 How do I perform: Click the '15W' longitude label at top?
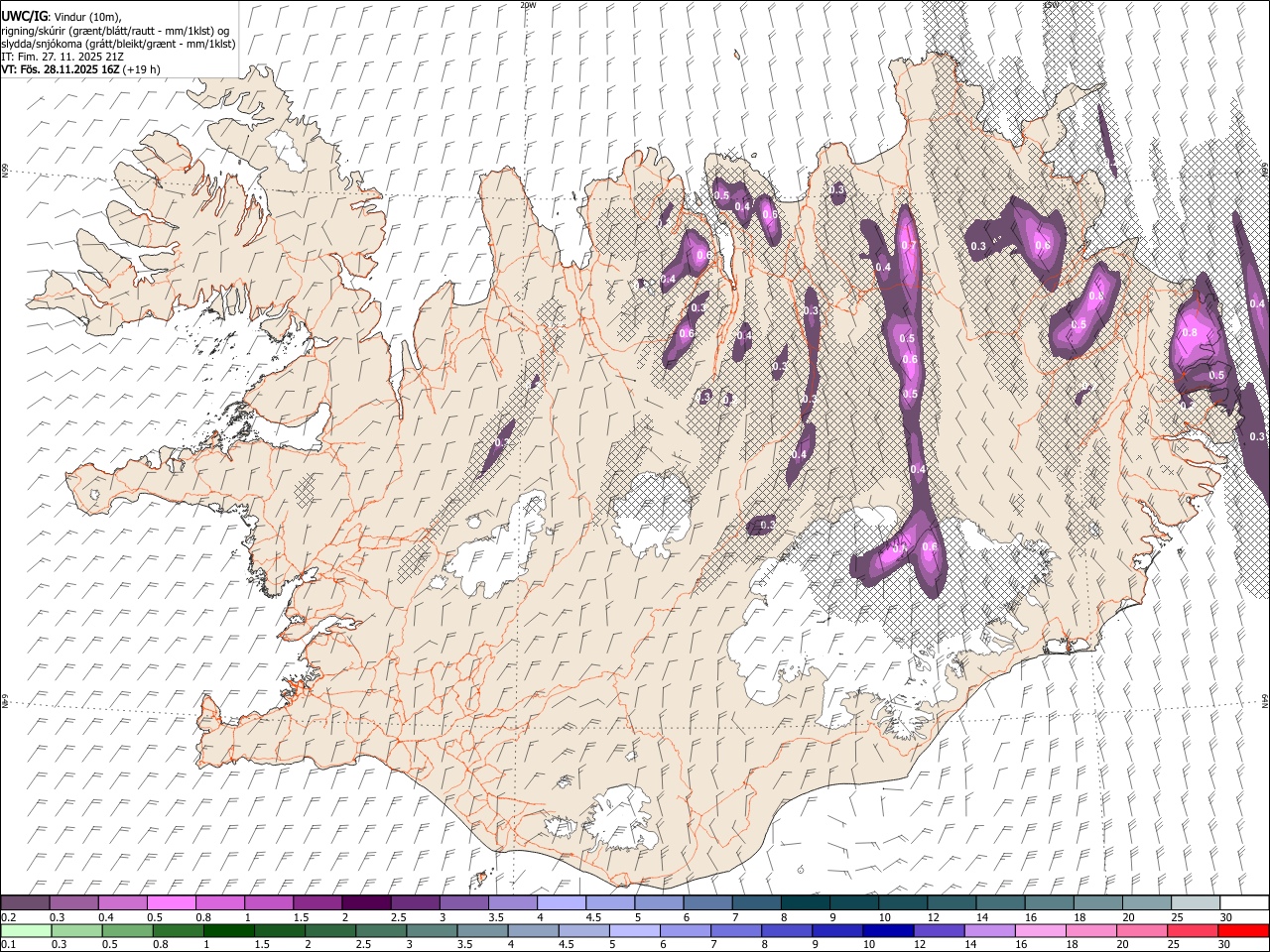pos(1050,5)
